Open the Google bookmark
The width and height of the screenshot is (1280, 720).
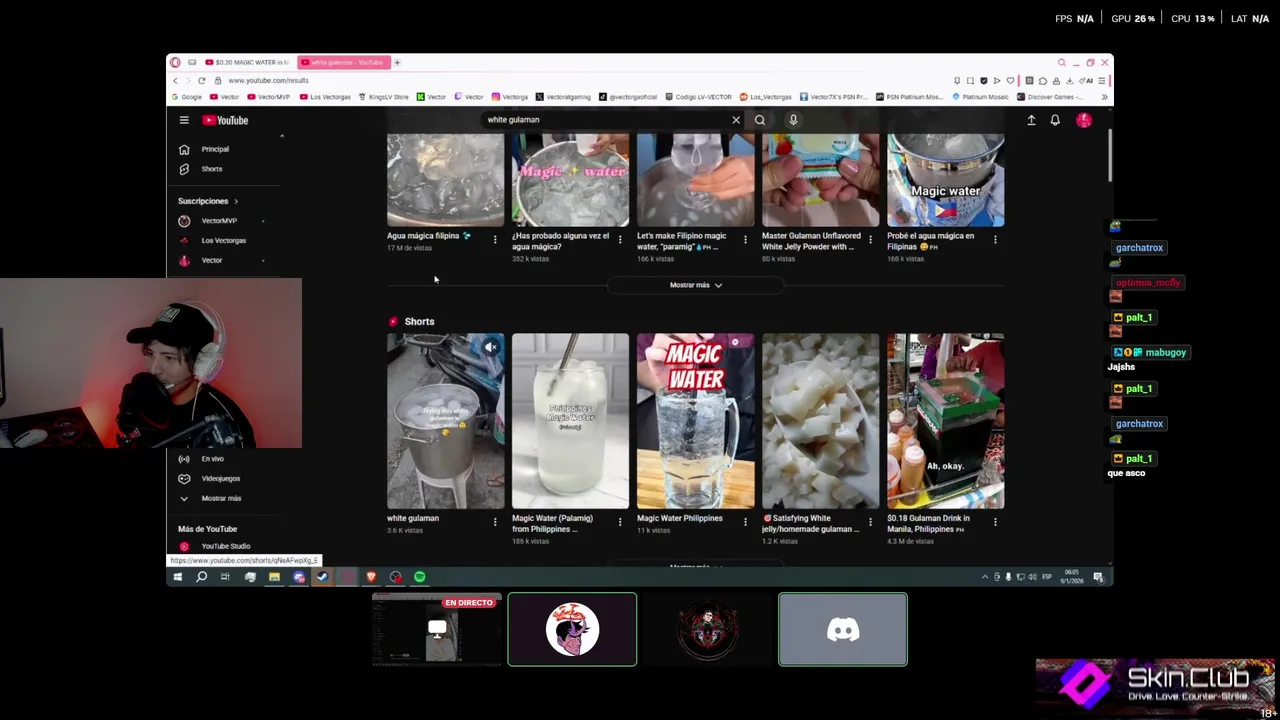pyautogui.click(x=186, y=97)
